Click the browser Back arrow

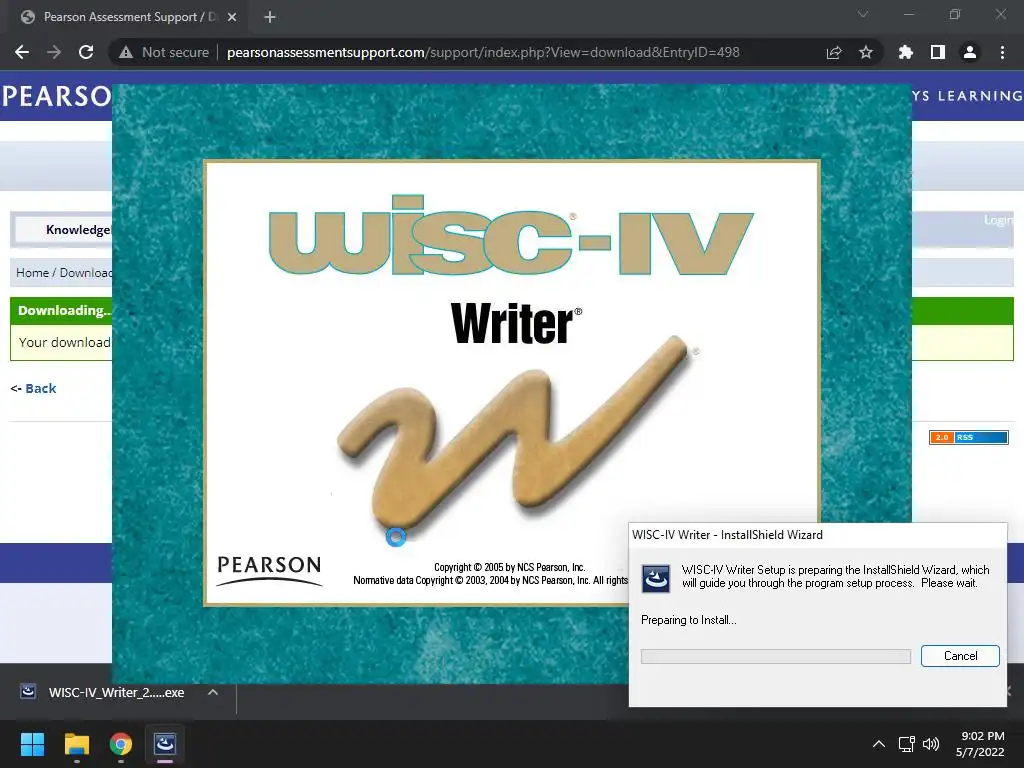[22, 52]
